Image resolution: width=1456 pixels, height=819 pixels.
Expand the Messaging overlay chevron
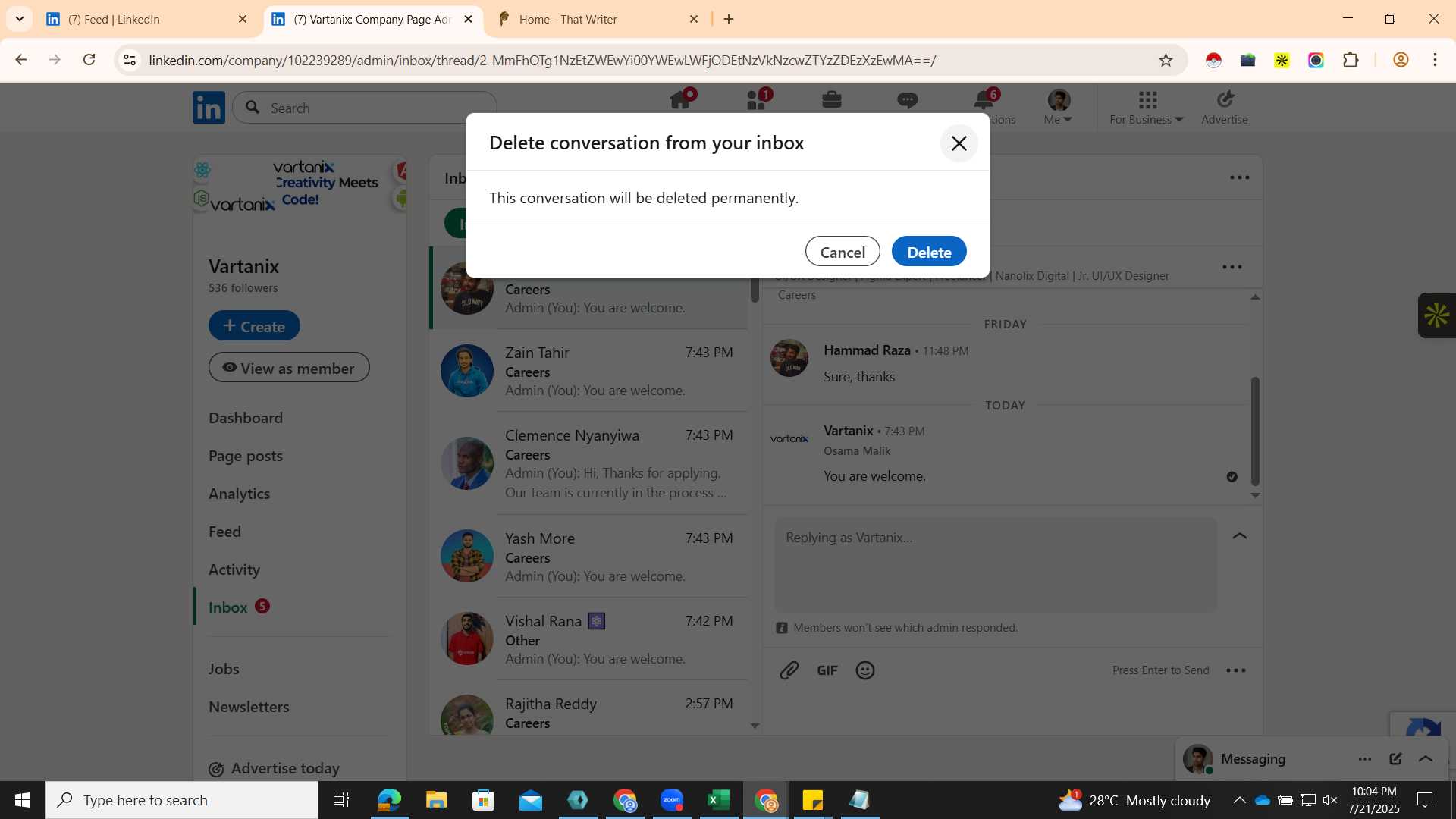point(1426,759)
